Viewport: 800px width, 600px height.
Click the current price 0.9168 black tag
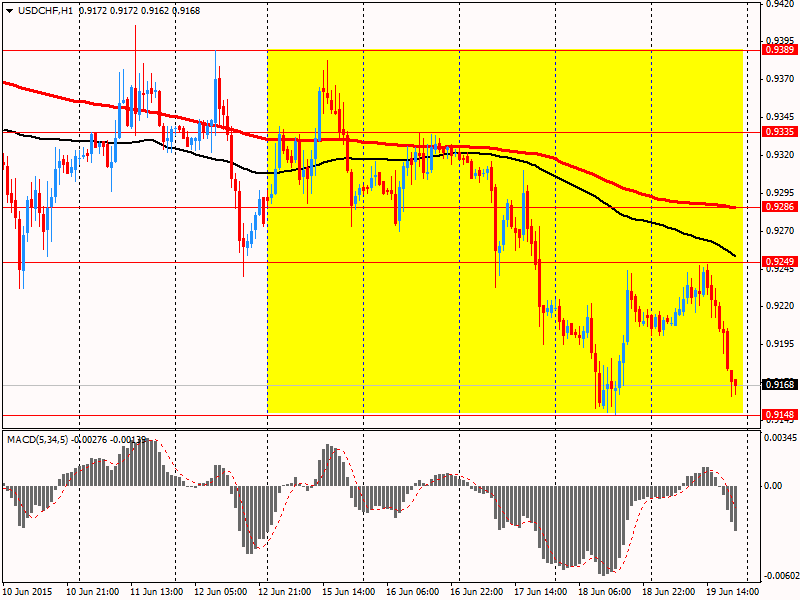pyautogui.click(x=779, y=384)
